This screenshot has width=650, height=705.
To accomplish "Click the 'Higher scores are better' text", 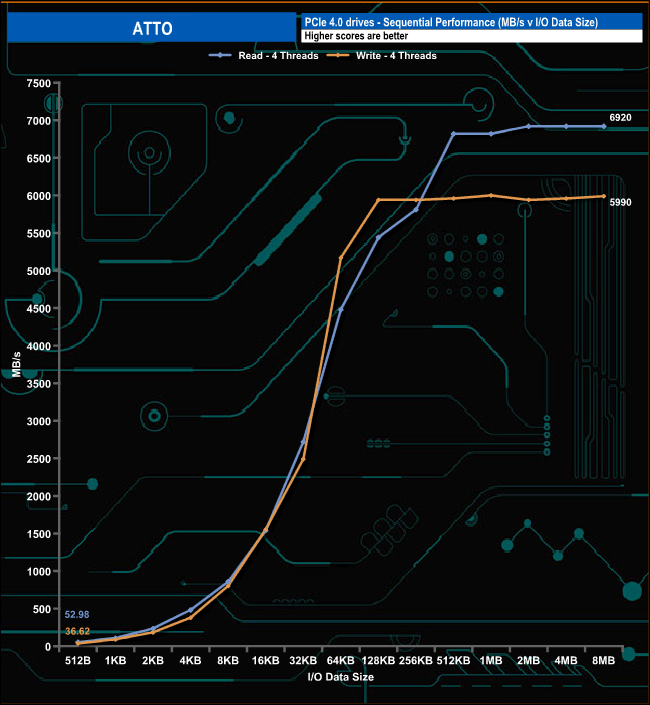I will pyautogui.click(x=357, y=36).
